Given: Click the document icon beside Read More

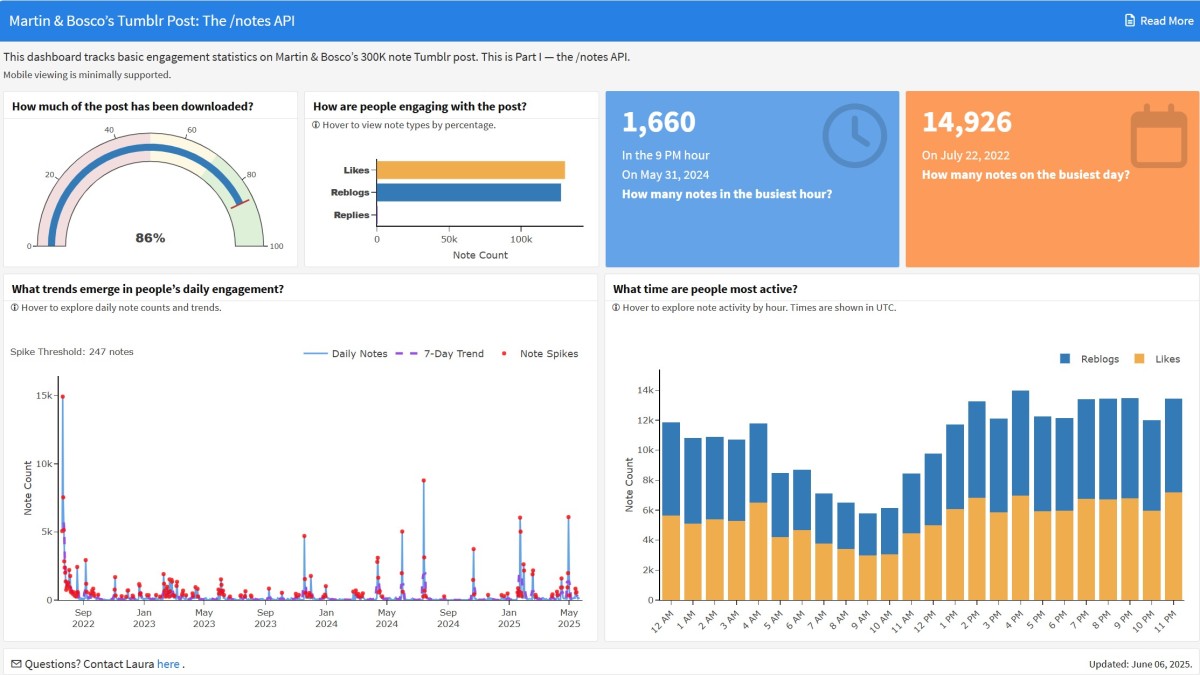Looking at the screenshot, I should click(x=1130, y=20).
